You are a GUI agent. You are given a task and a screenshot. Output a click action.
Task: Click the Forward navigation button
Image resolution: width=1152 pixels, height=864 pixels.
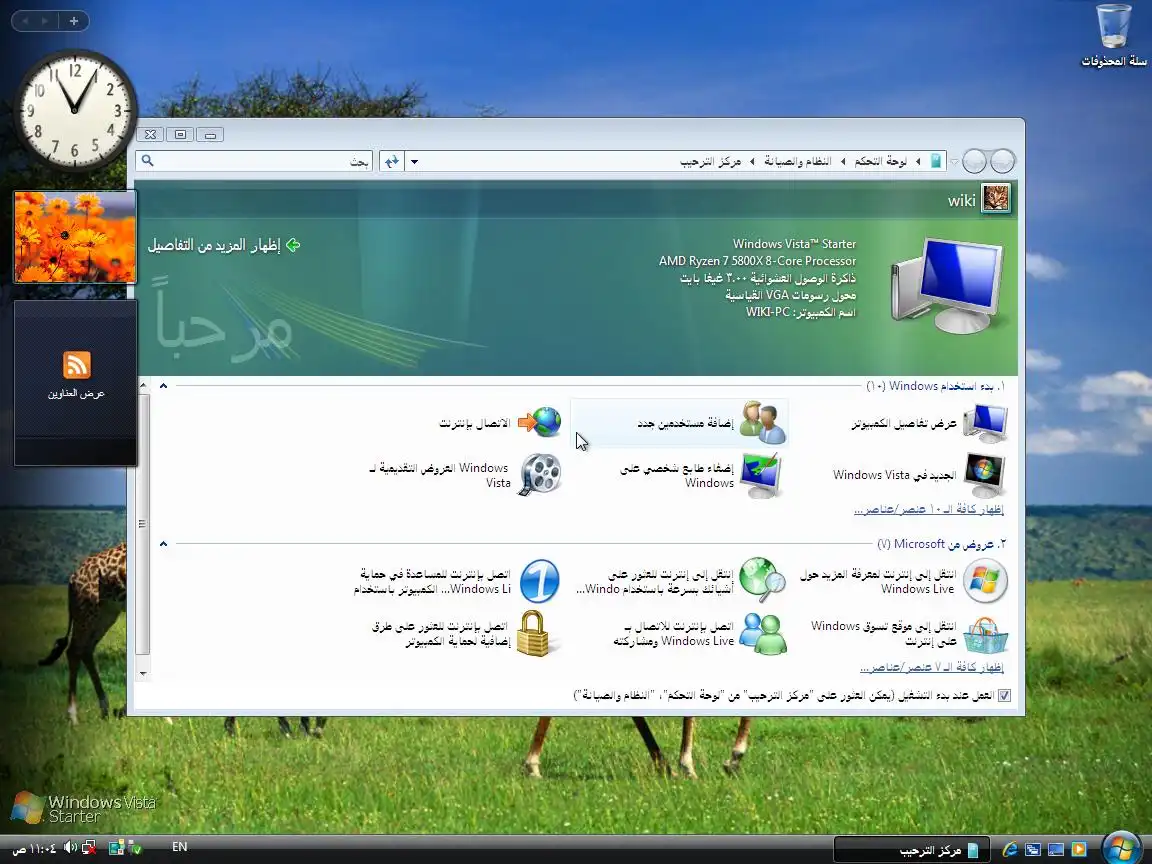coord(974,161)
